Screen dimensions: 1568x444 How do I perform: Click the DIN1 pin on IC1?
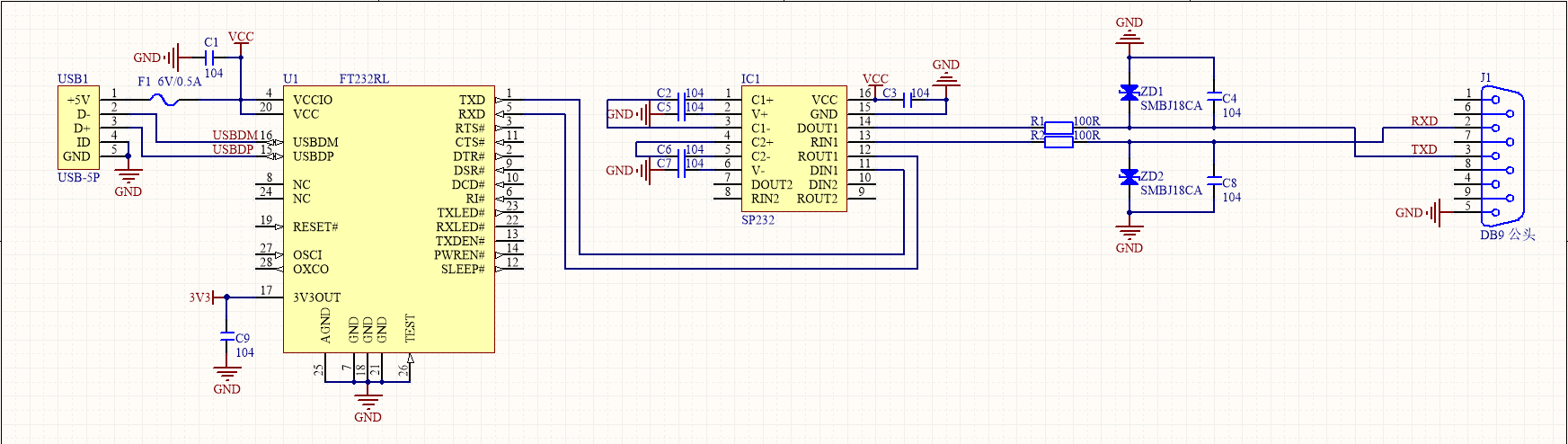click(x=824, y=171)
